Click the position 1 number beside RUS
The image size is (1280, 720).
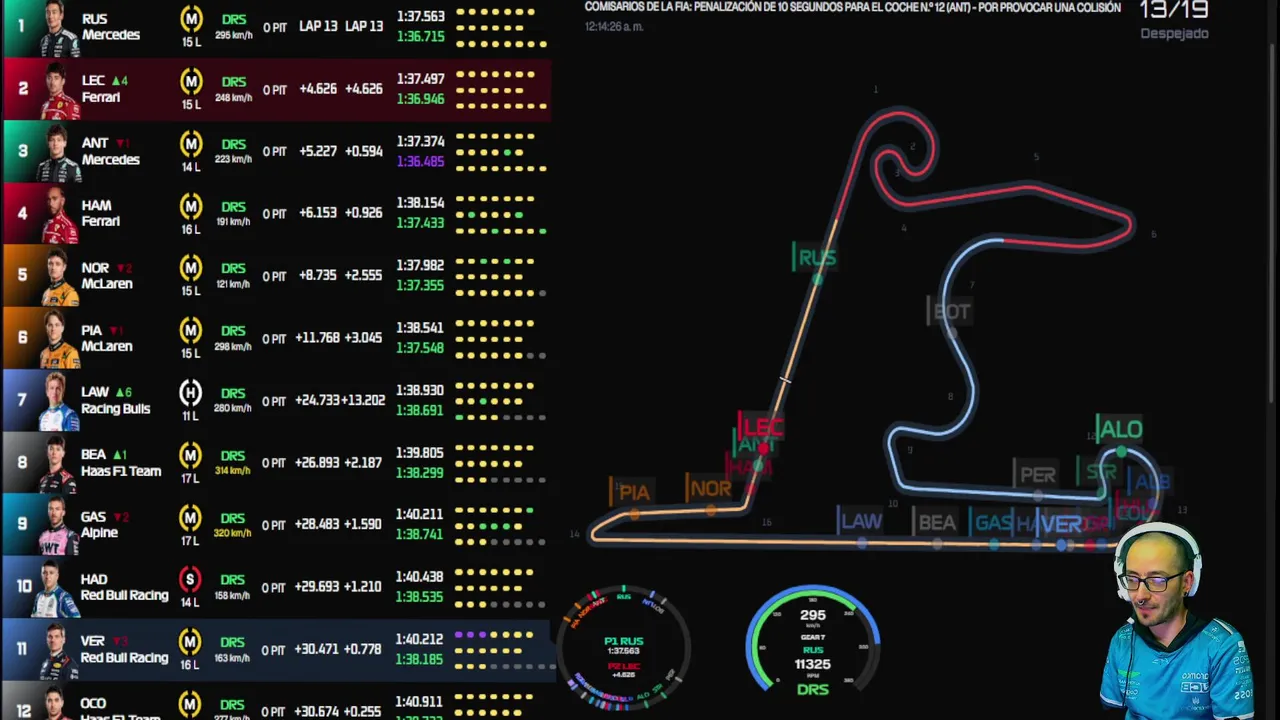click(20, 25)
